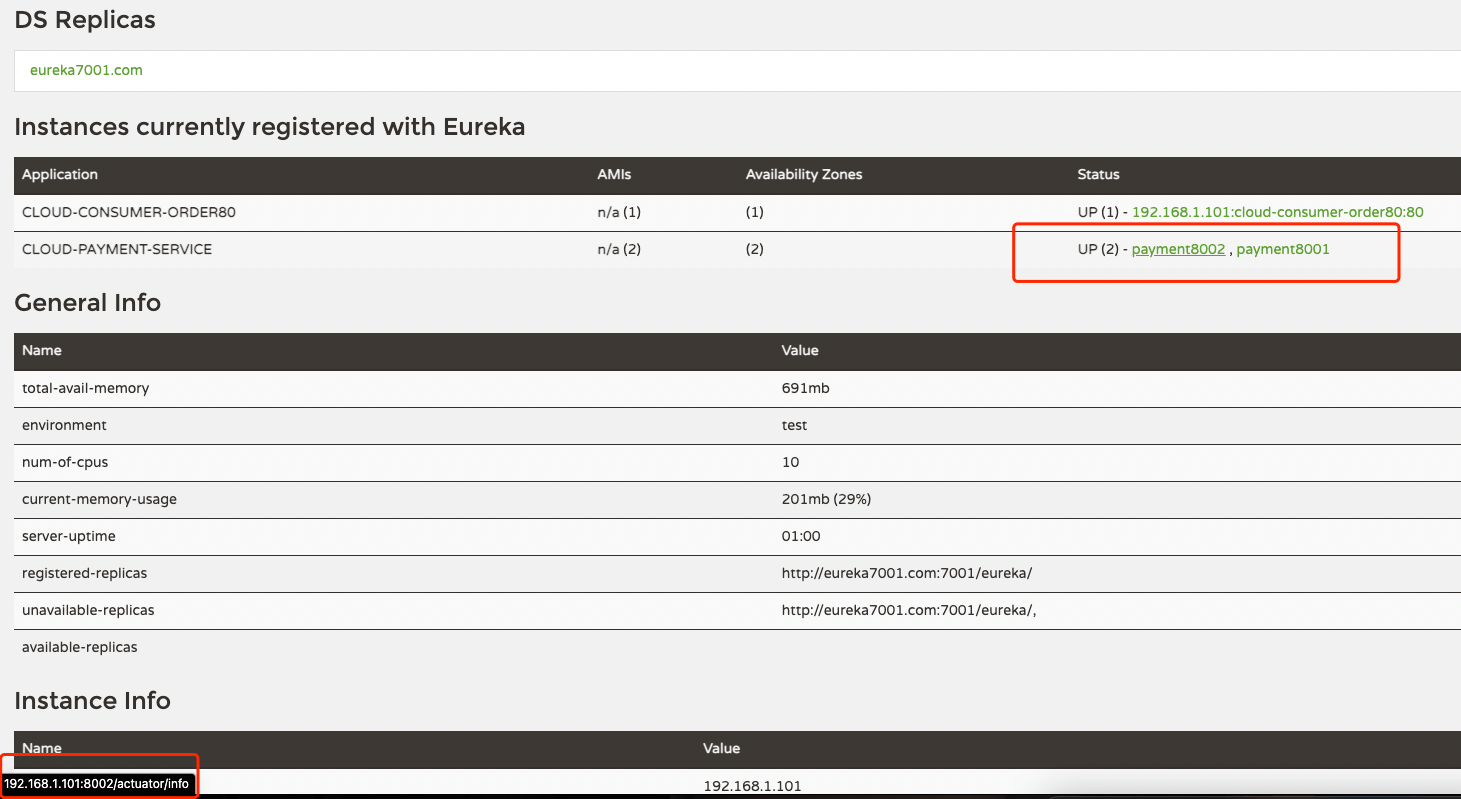Viewport: 1461px width, 799px height.
Task: Click the environment value 'test'
Action: (794, 425)
